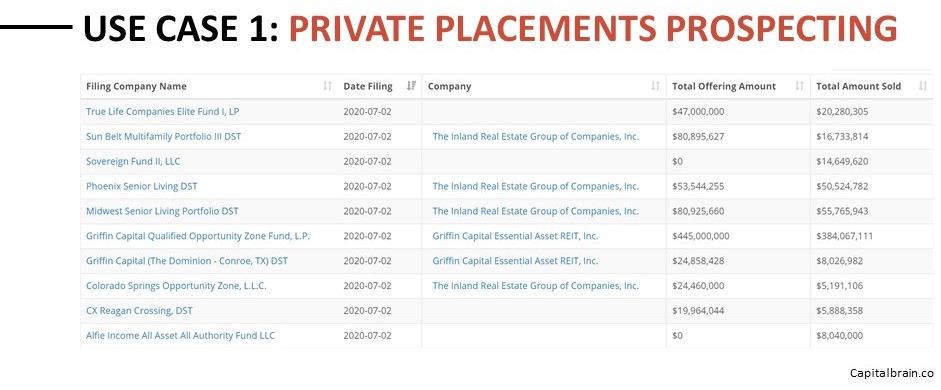The width and height of the screenshot is (941, 390).
Task: Open Alfie Income All Asset Authority Fund
Action: point(180,335)
